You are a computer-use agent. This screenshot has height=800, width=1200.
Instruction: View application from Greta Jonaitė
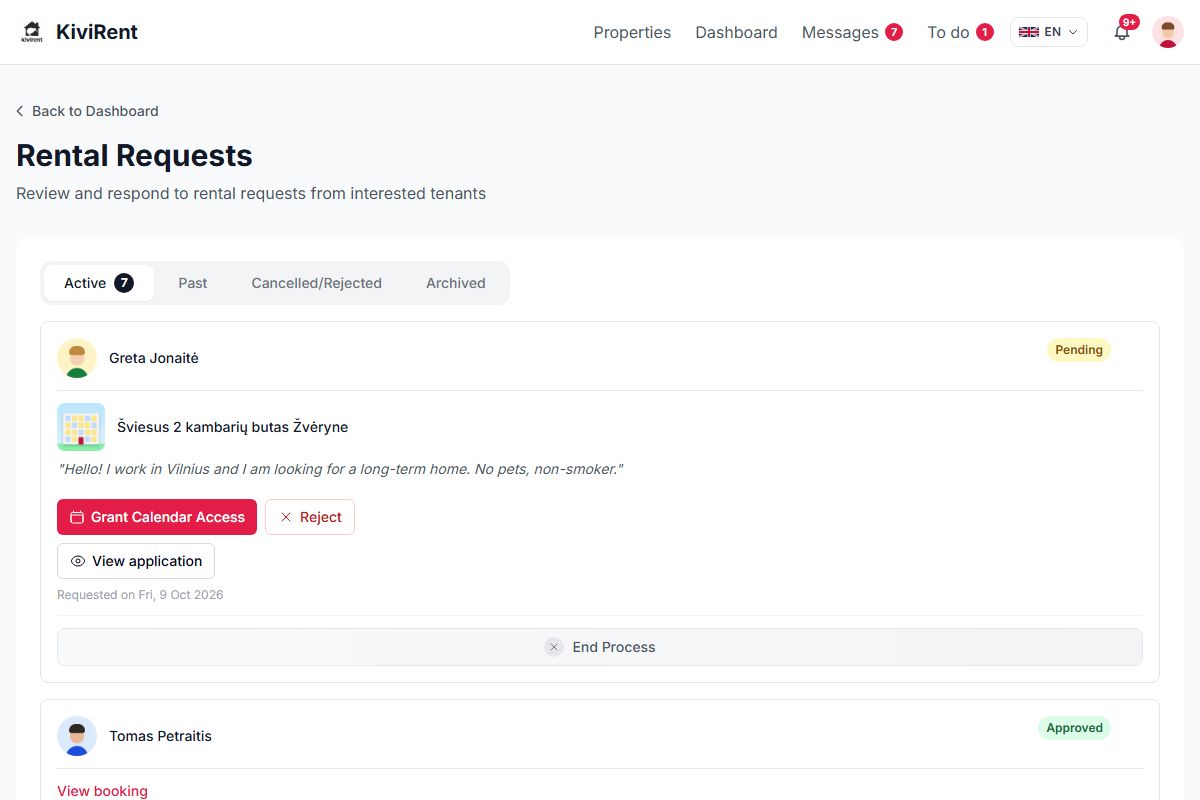136,561
